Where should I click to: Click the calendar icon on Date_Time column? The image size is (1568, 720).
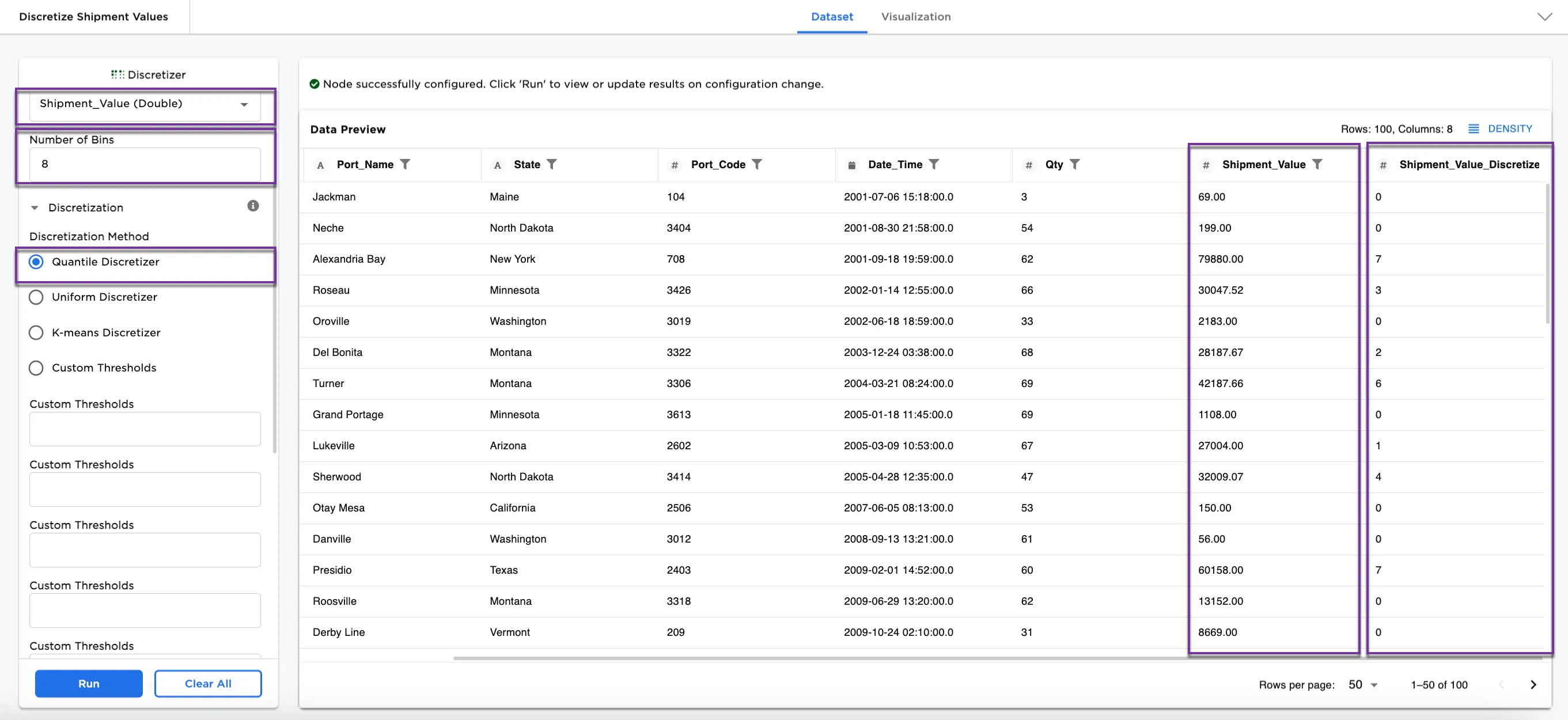click(851, 164)
